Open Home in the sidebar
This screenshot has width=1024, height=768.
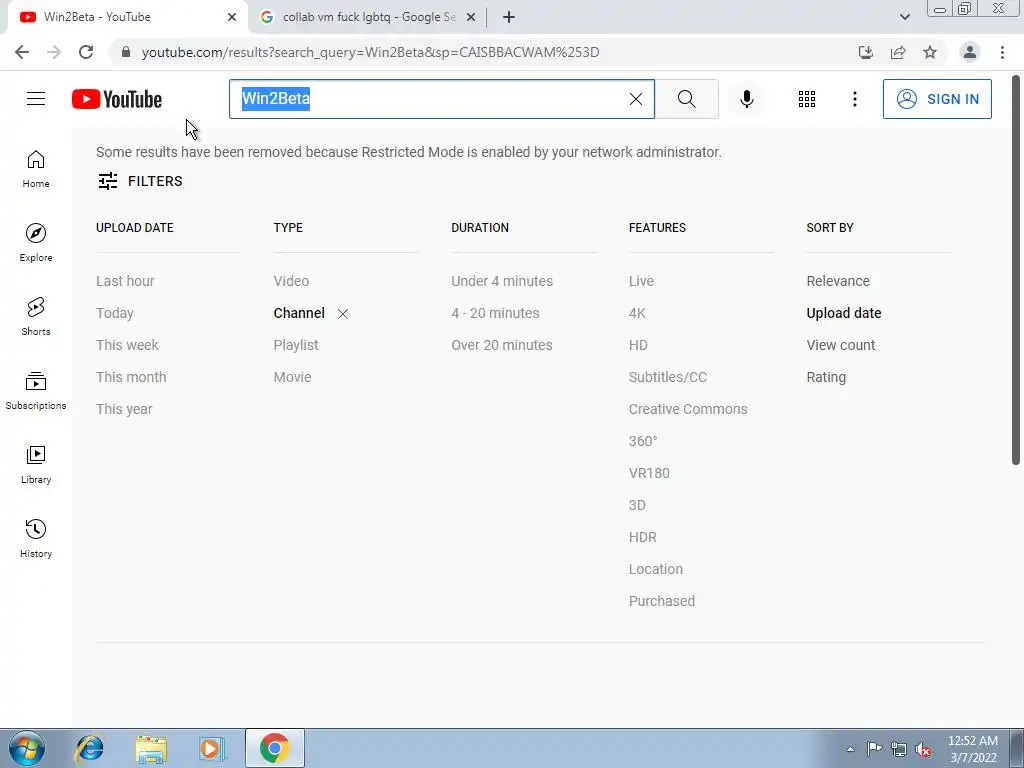36,169
